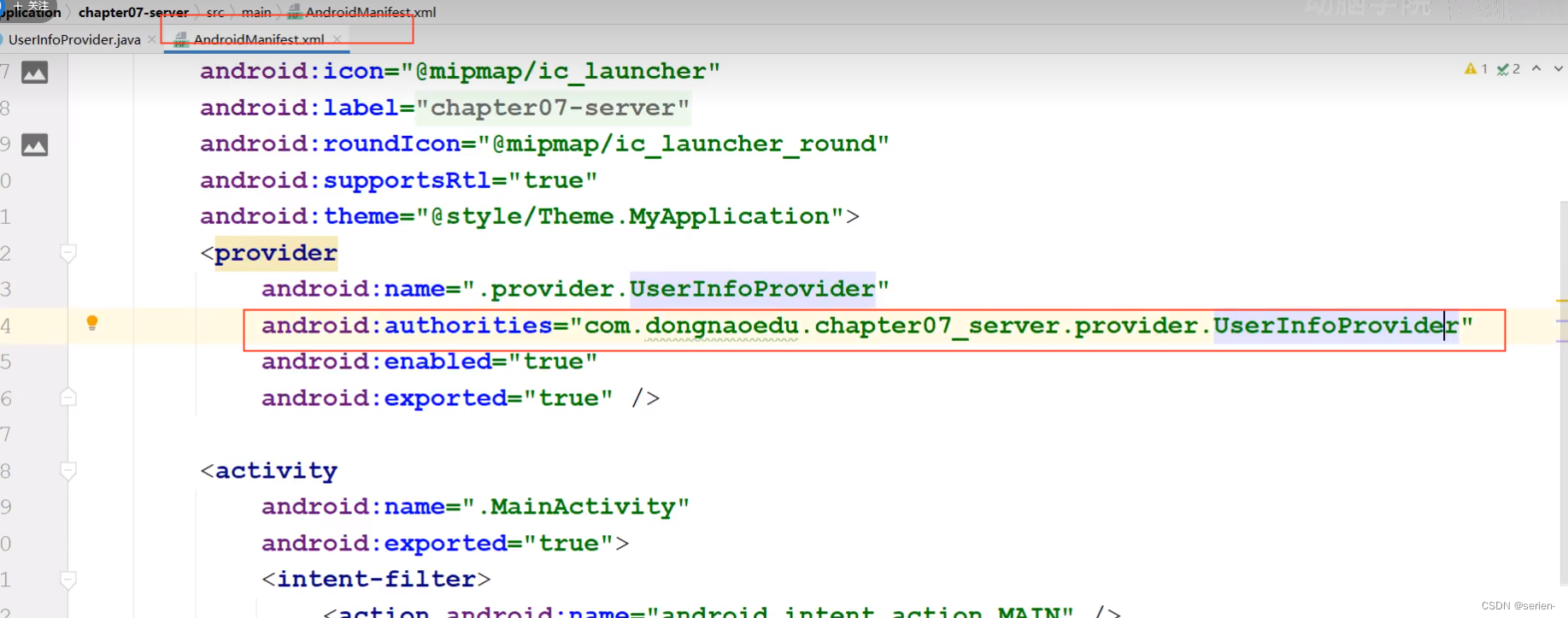This screenshot has width=1568, height=618.
Task: Click "@mipmap/ic_launcher" icon value
Action: [x=560, y=71]
